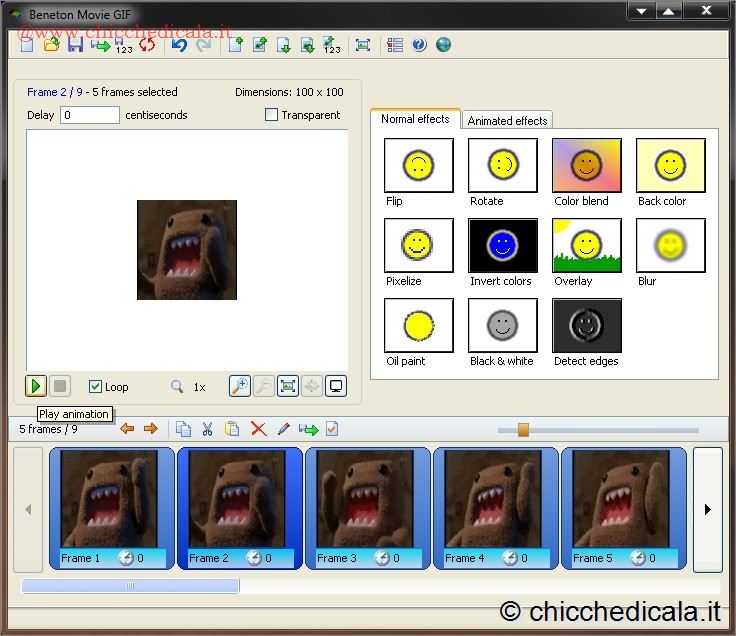Open an existing file with folder icon
The width and height of the screenshot is (736, 636).
tap(51, 45)
